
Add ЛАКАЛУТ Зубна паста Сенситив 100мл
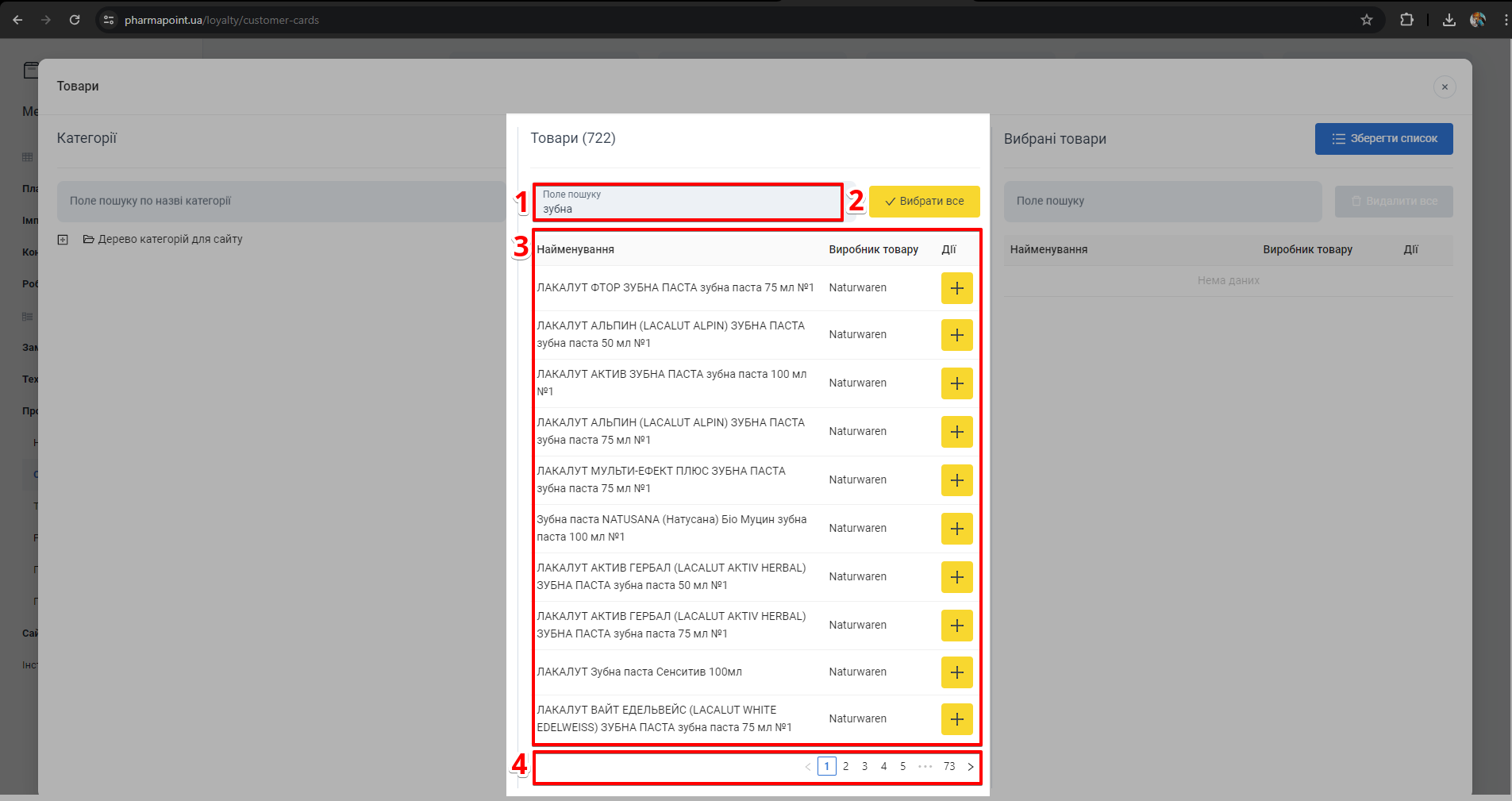pos(956,672)
